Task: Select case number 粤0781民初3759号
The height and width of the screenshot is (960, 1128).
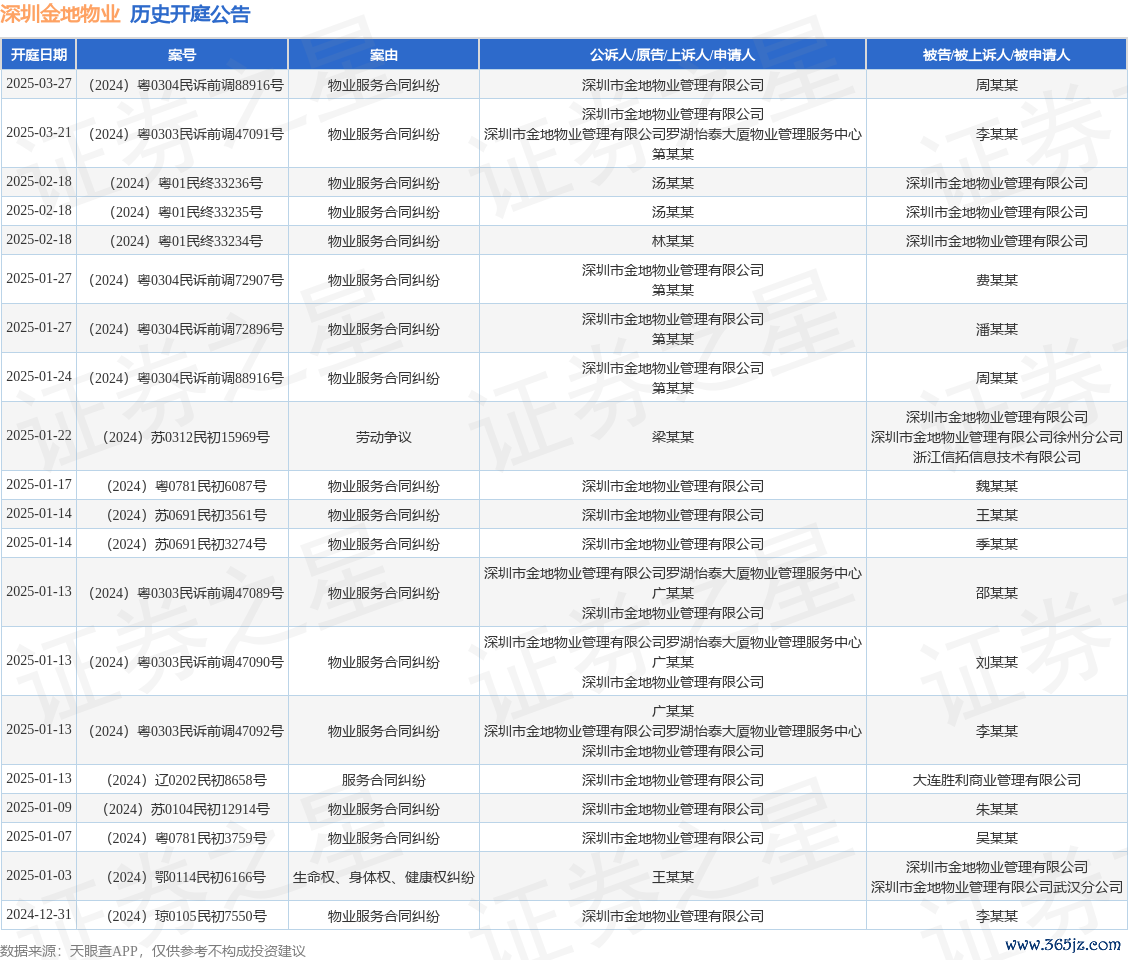Action: coord(186,838)
